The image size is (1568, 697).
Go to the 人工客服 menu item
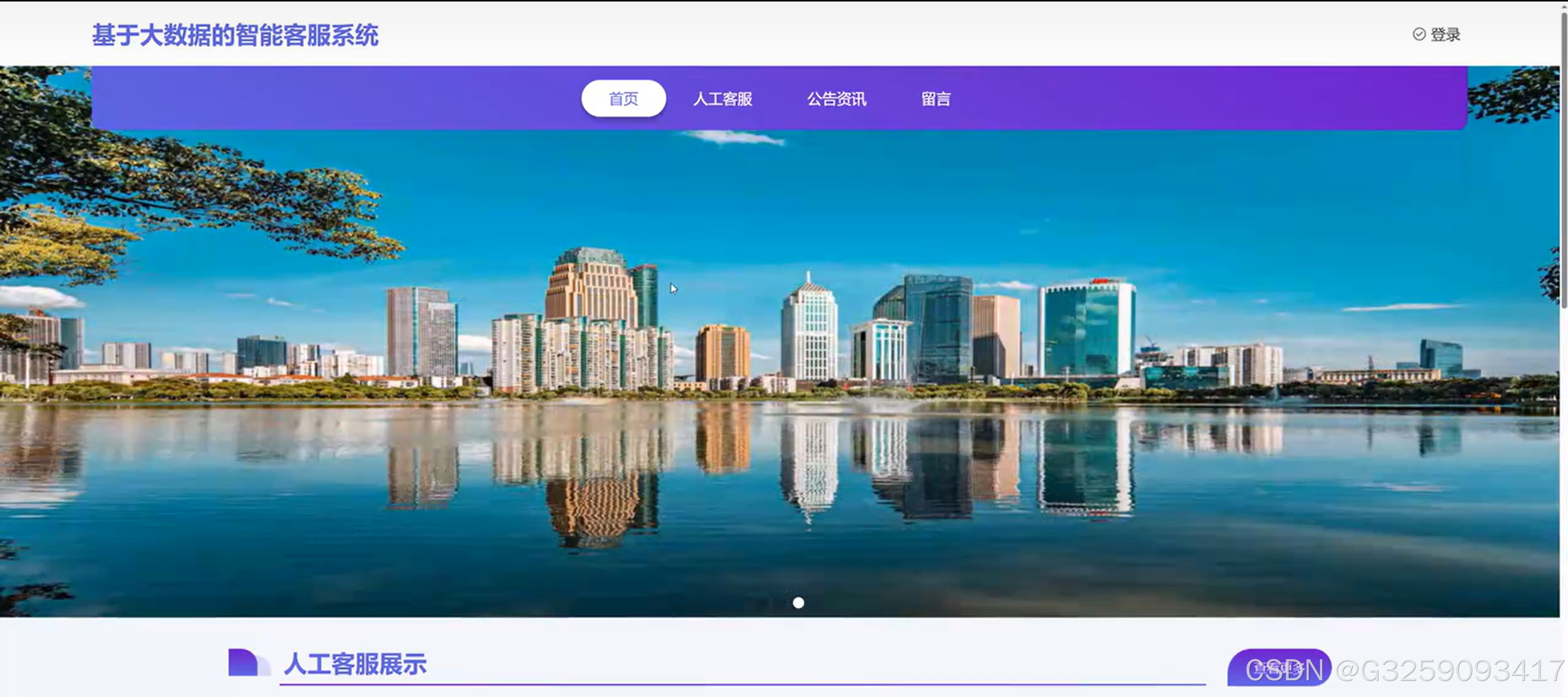[x=723, y=99]
